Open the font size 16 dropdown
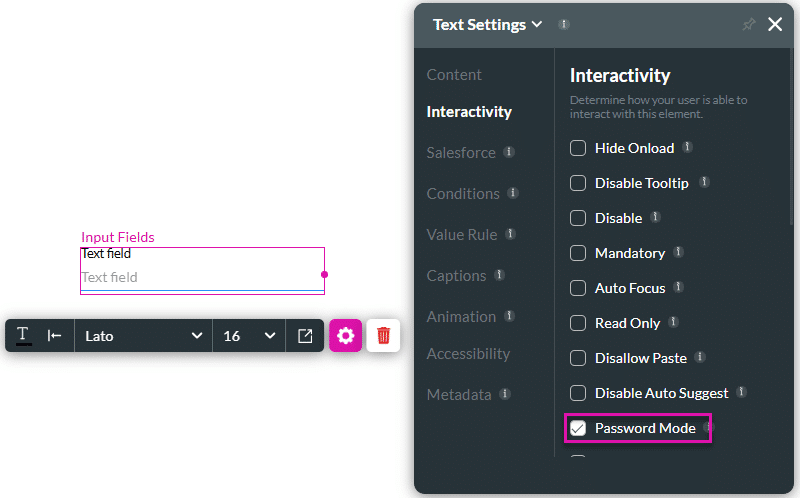The height and width of the screenshot is (498, 800). click(249, 336)
